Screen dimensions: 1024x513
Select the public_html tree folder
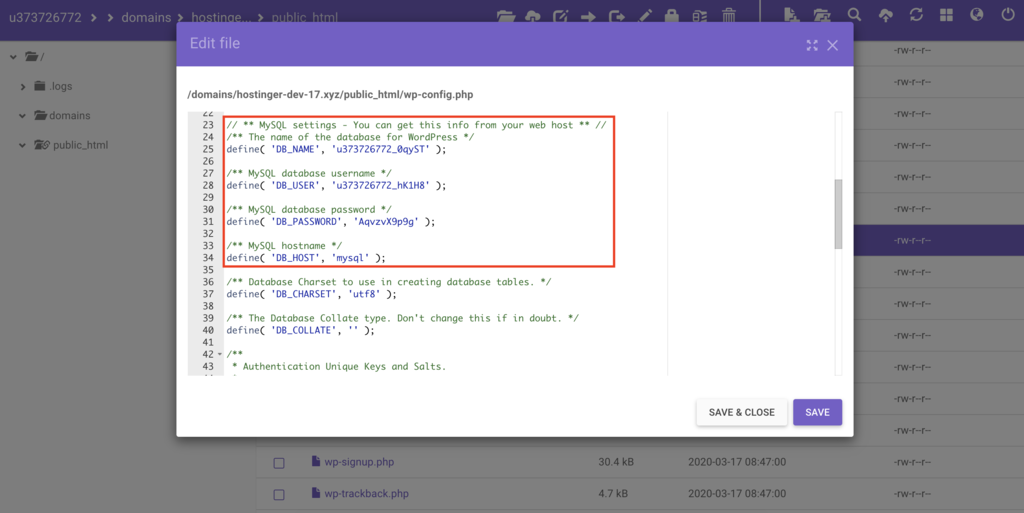[x=71, y=145]
